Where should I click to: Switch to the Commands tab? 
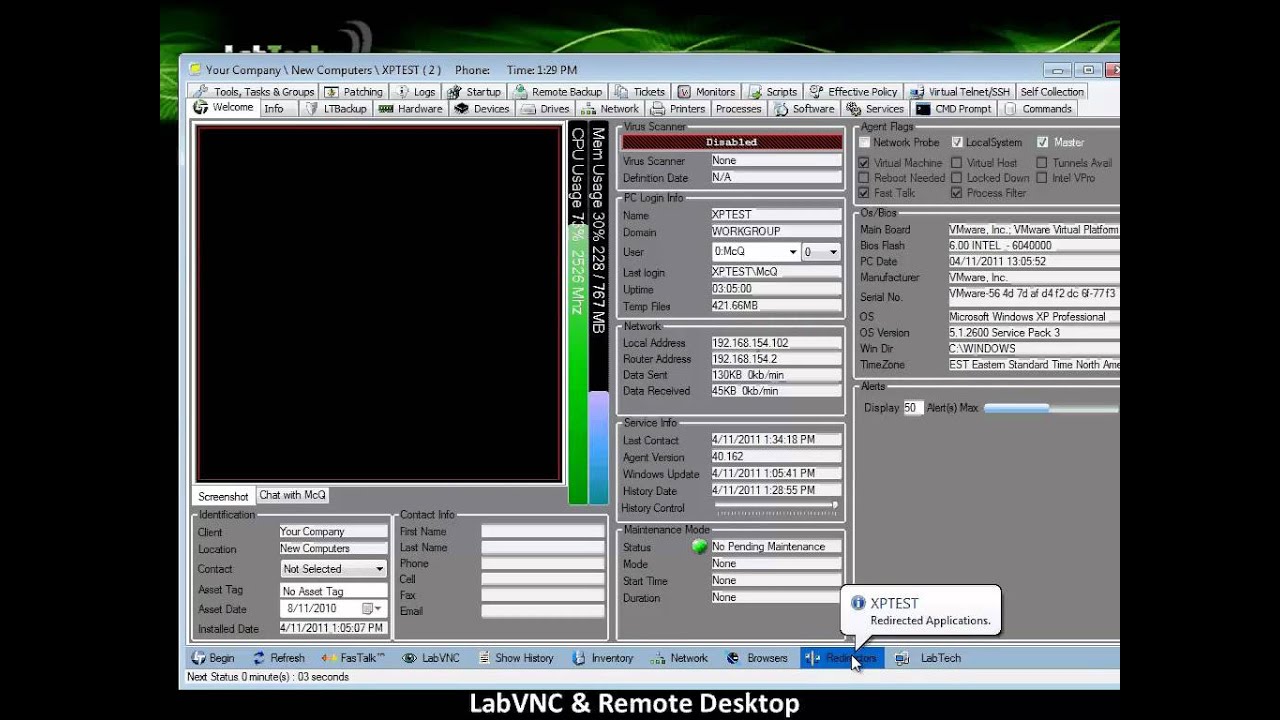1038,108
